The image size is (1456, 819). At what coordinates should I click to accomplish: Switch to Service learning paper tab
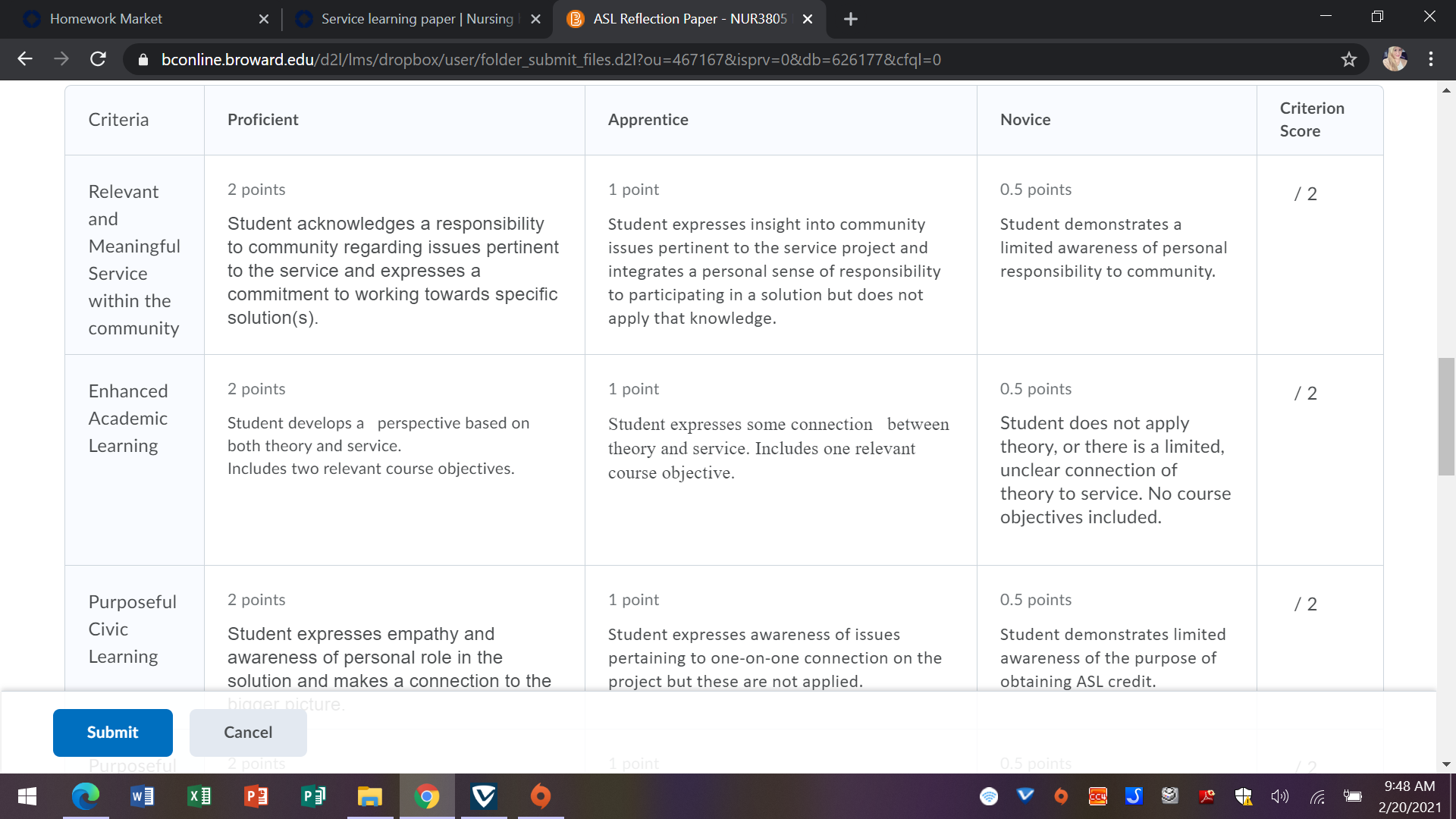(x=417, y=19)
